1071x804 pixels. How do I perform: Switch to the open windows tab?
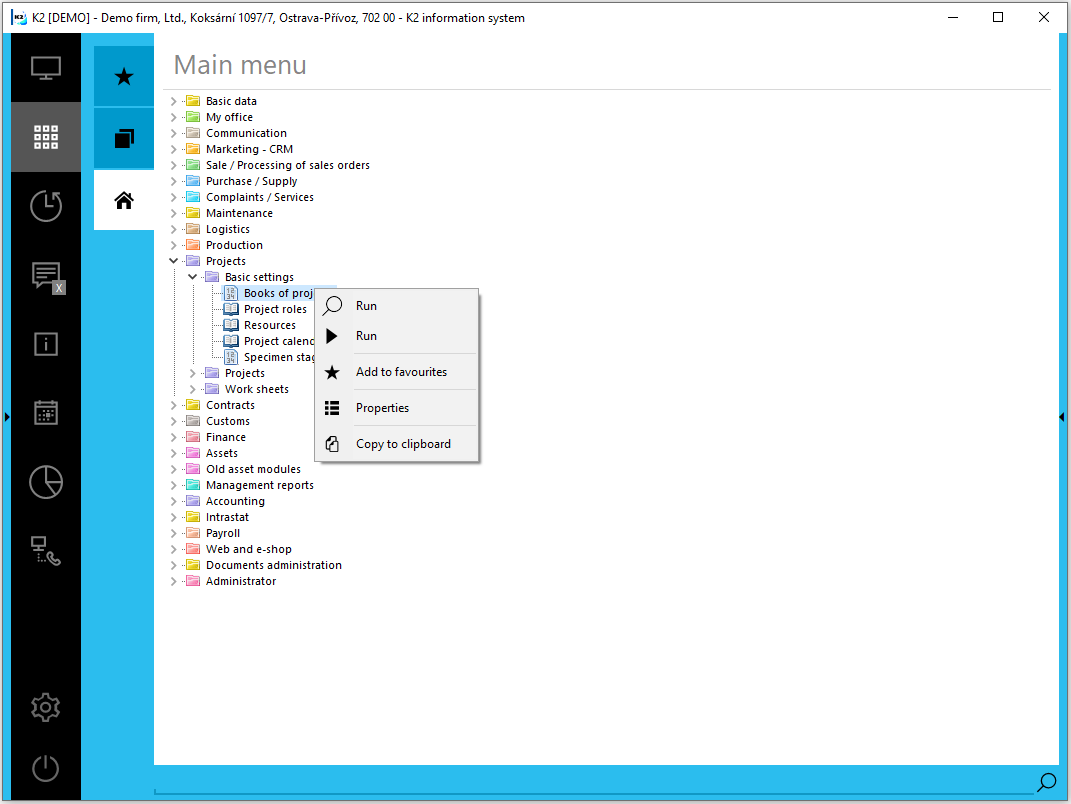(124, 138)
